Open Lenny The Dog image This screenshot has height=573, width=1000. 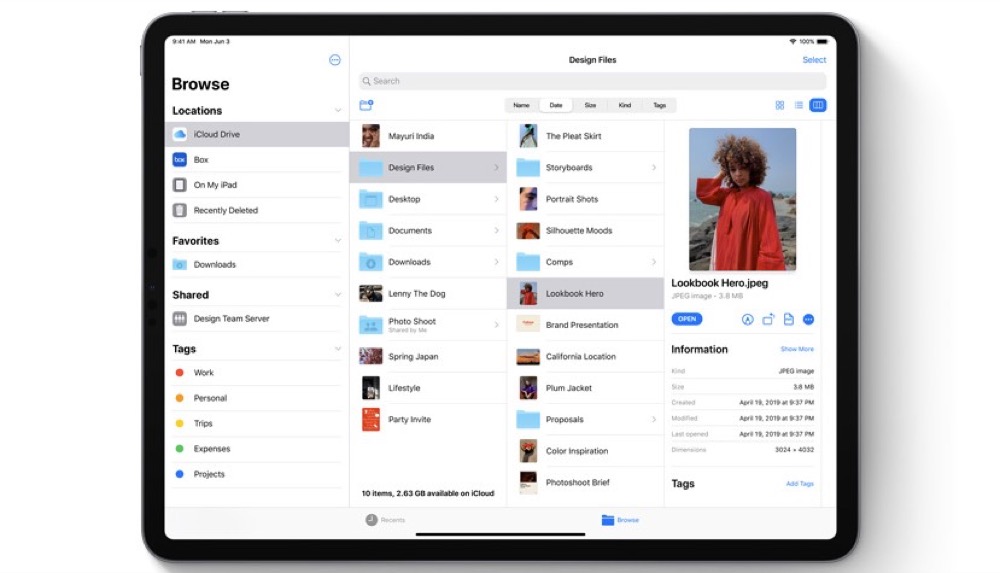tap(429, 294)
